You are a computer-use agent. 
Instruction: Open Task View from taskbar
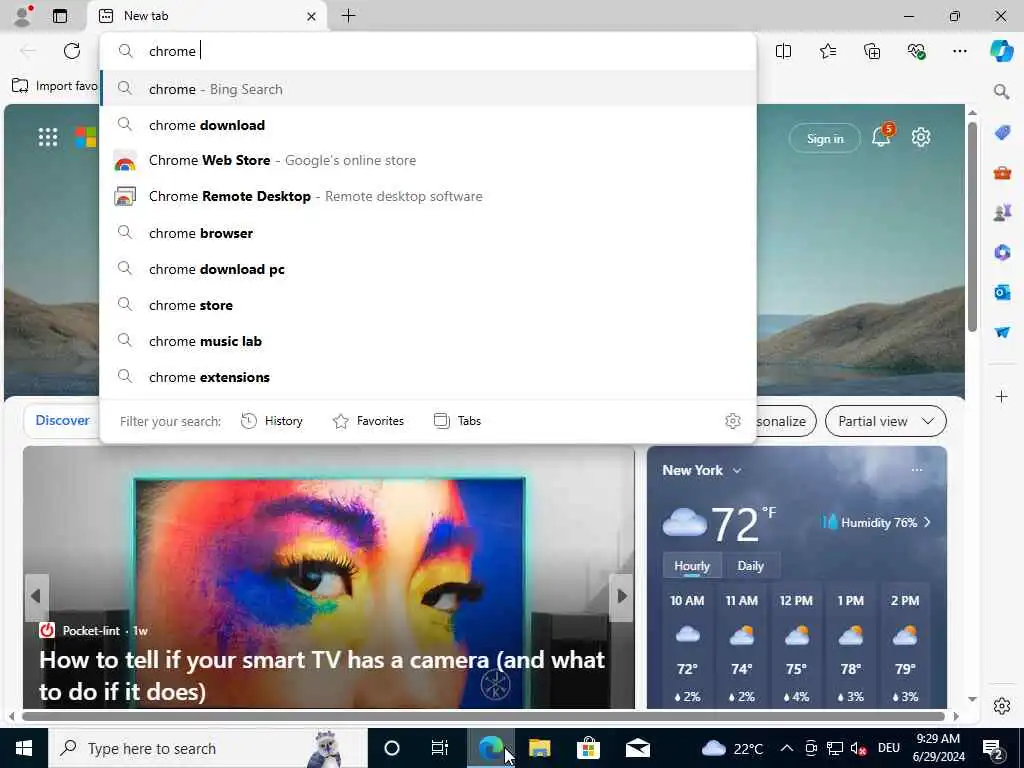(440, 748)
